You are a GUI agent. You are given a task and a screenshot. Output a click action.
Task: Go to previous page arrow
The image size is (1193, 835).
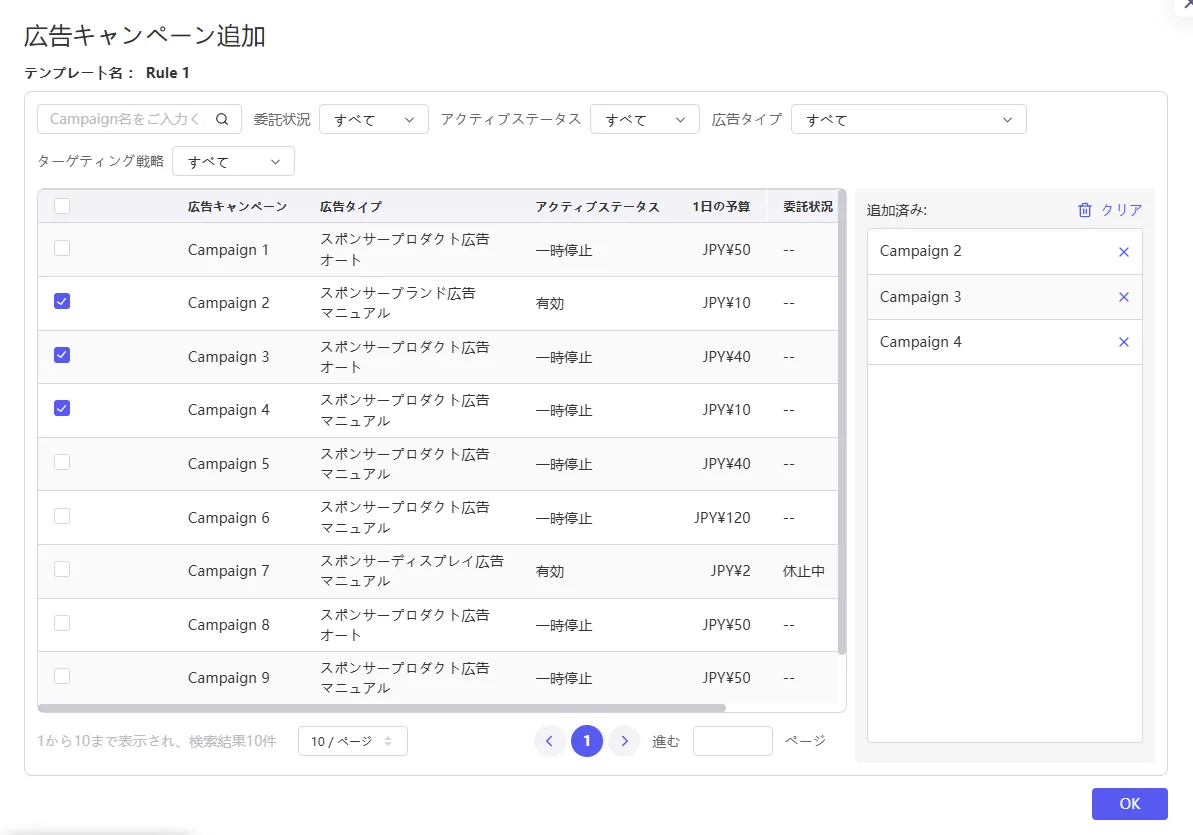pos(549,741)
